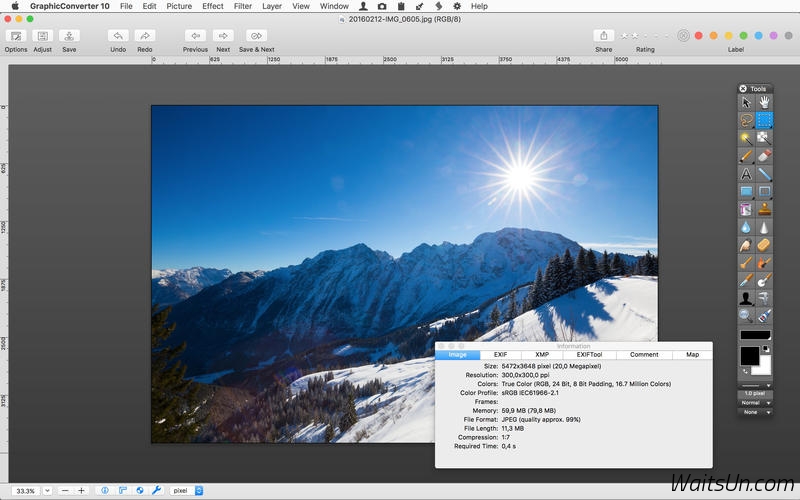The width and height of the screenshot is (800, 500).
Task: Switch to the Comment tab
Action: pos(644,355)
